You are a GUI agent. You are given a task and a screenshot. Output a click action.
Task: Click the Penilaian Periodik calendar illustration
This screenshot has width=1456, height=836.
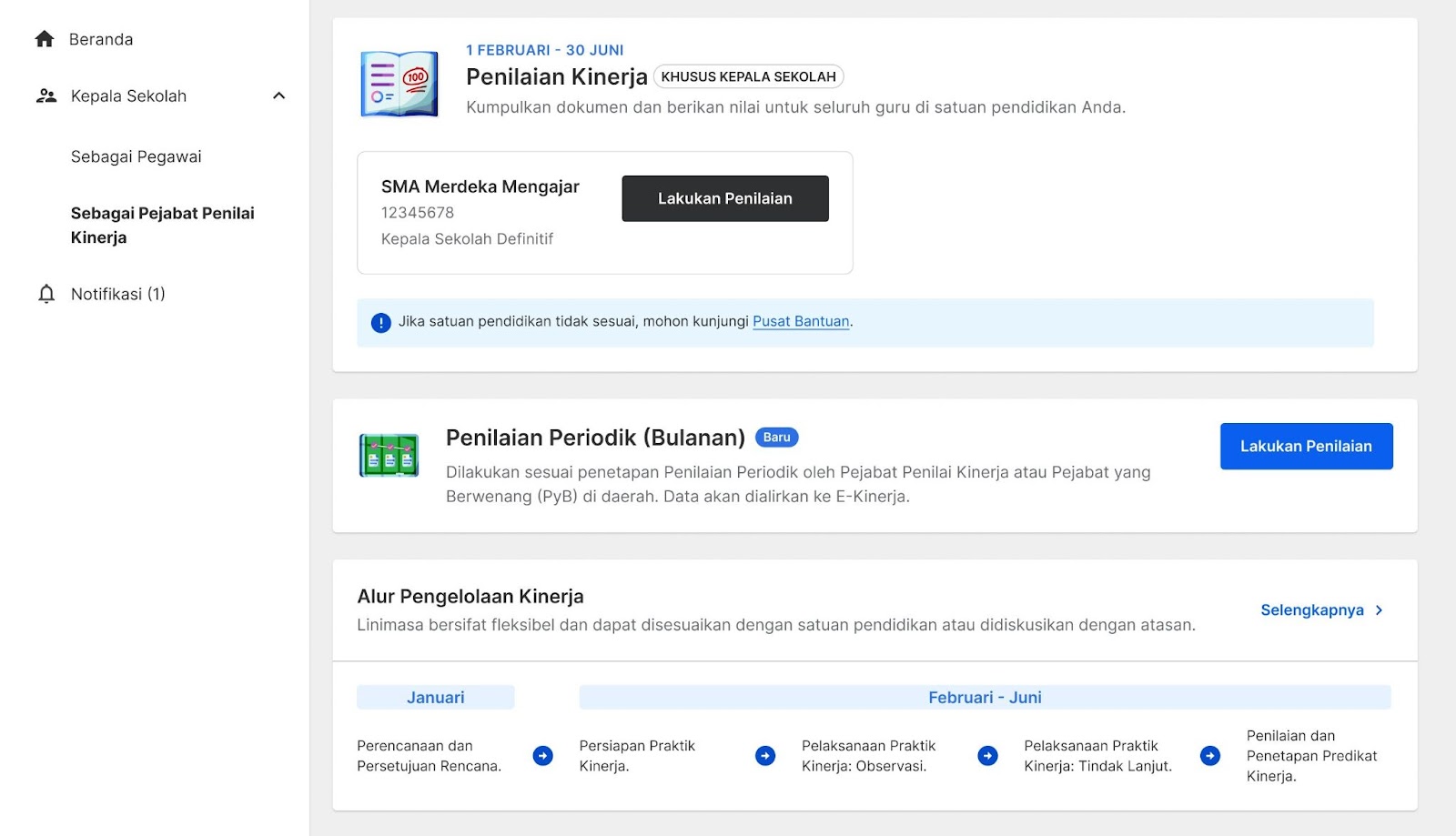click(x=389, y=456)
